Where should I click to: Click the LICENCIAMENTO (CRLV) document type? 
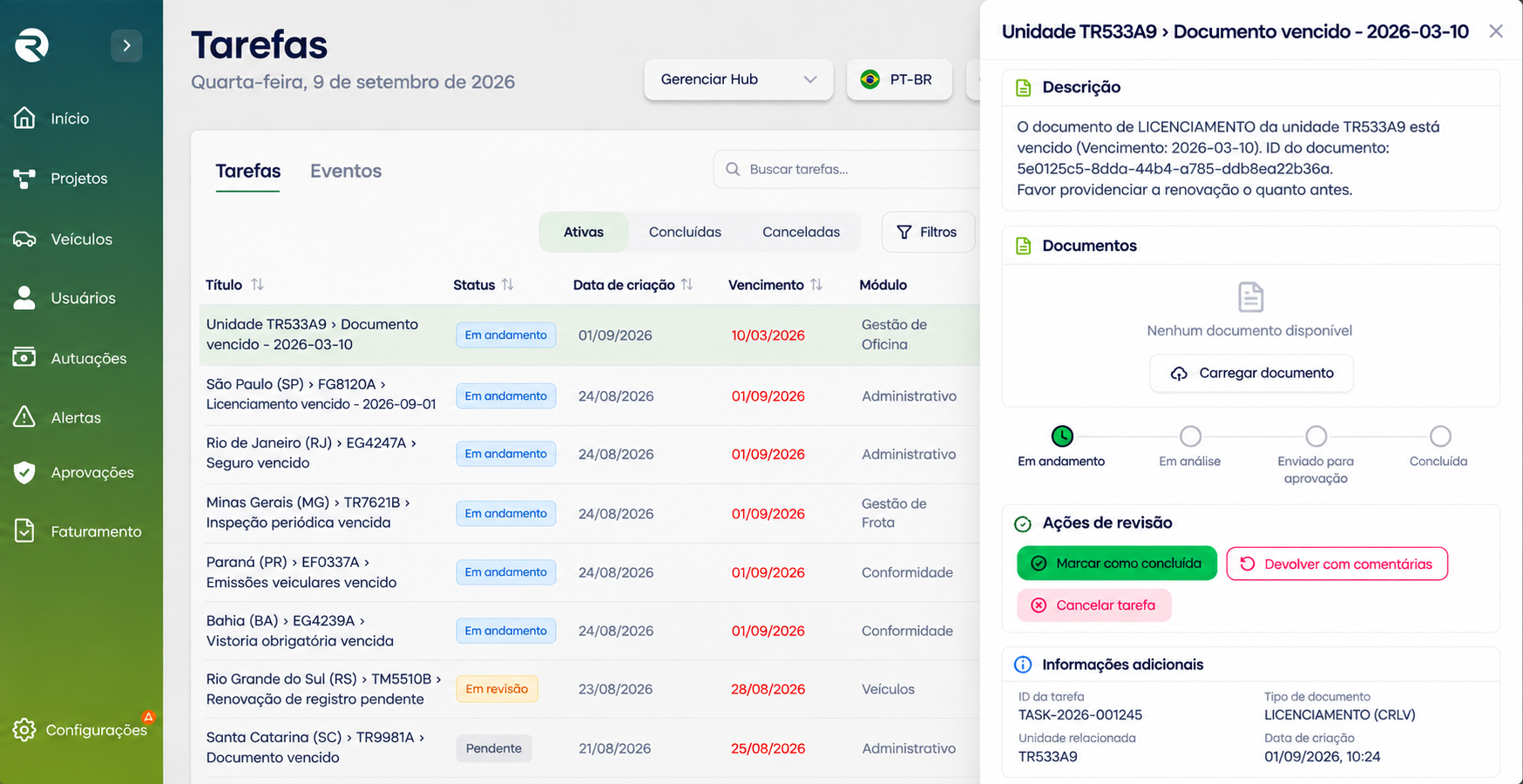click(x=1340, y=715)
